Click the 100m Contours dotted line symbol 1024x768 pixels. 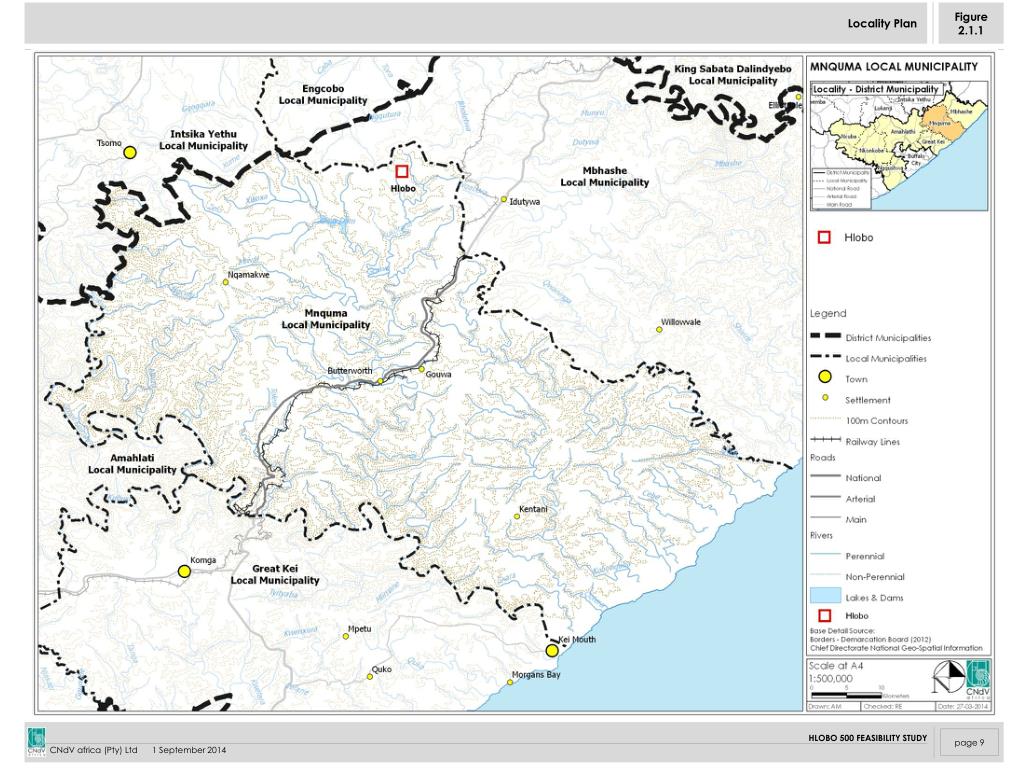click(825, 419)
